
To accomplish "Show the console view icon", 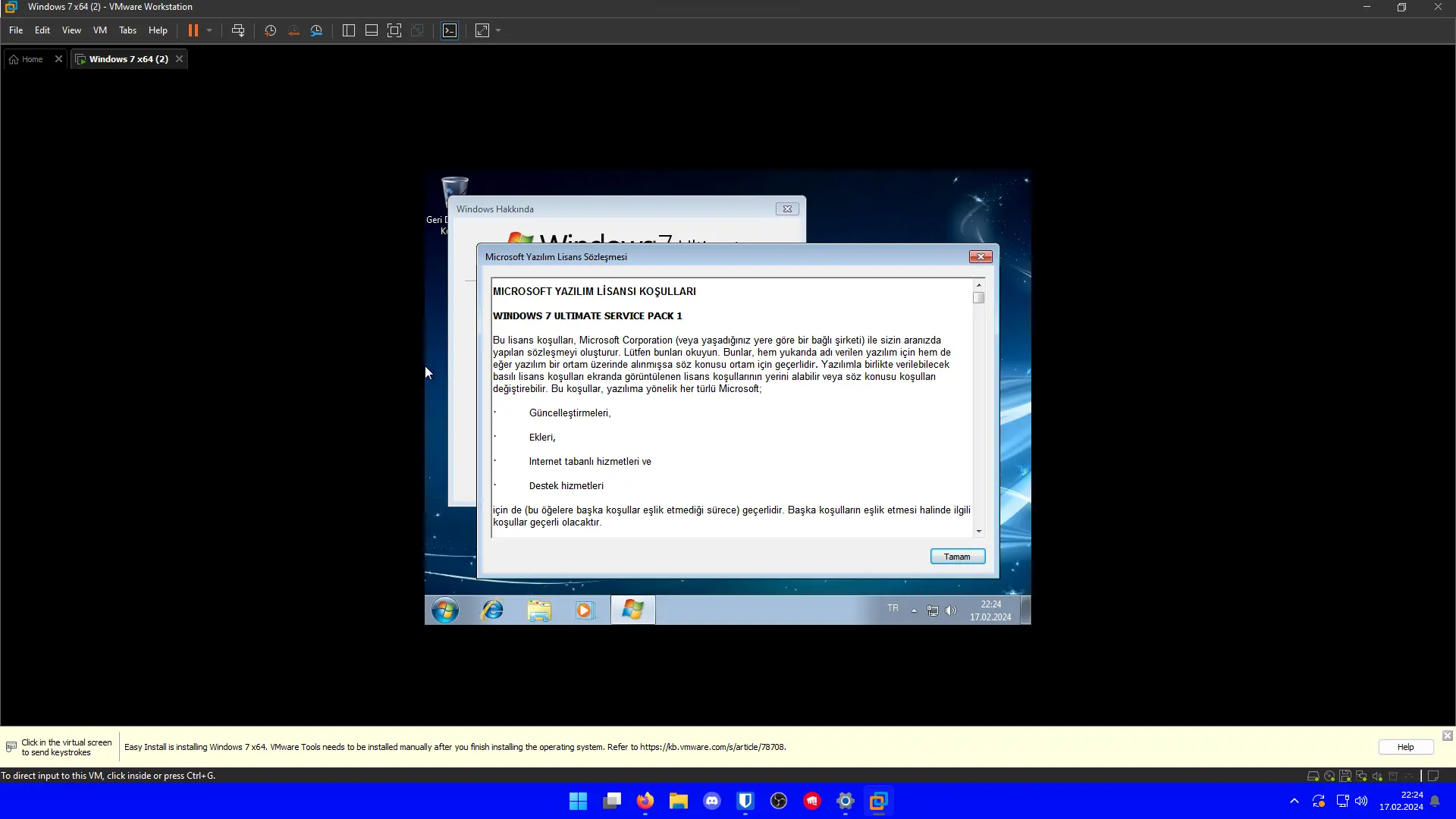I will pos(450,30).
